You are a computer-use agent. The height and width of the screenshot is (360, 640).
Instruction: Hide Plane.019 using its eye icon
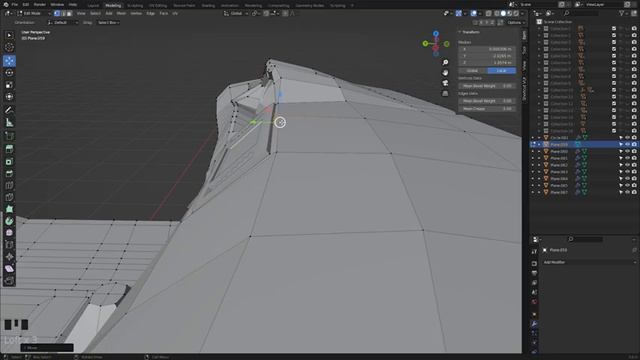tap(627, 144)
